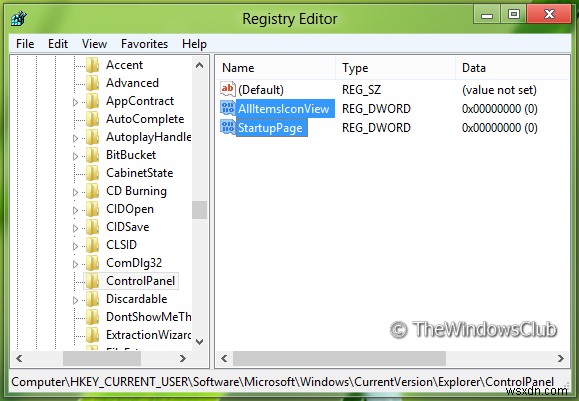Click the values pane scroll left arrow
This screenshot has height=401, width=579.
(x=224, y=358)
